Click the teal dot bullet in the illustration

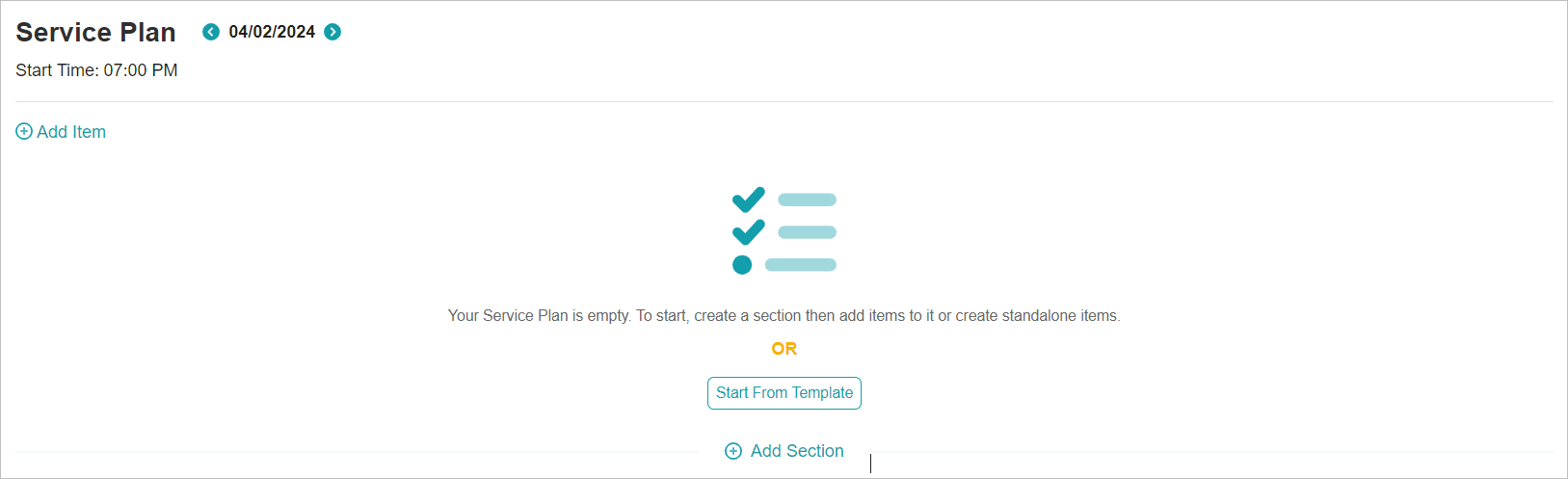742,265
